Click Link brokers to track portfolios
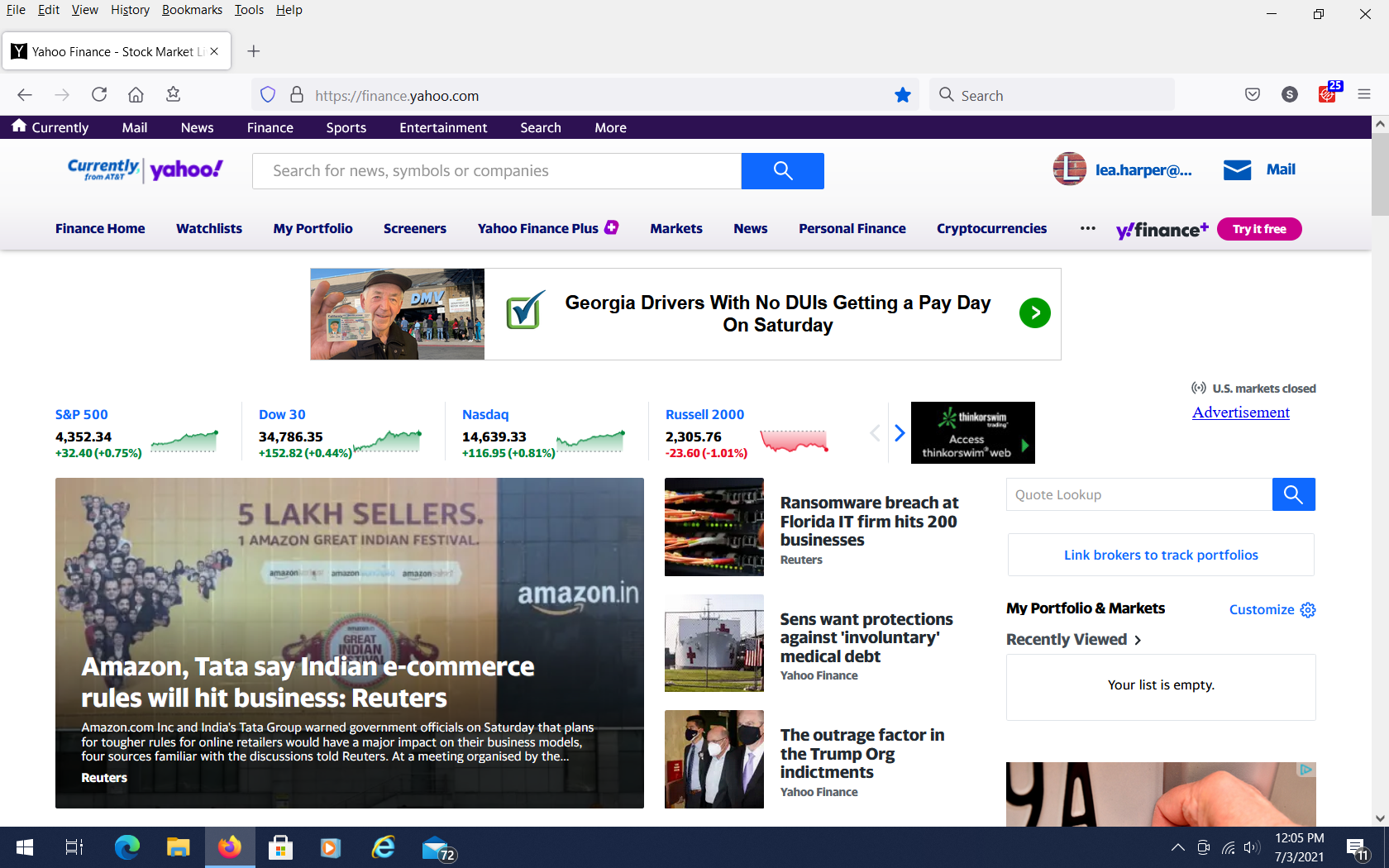 point(1161,555)
